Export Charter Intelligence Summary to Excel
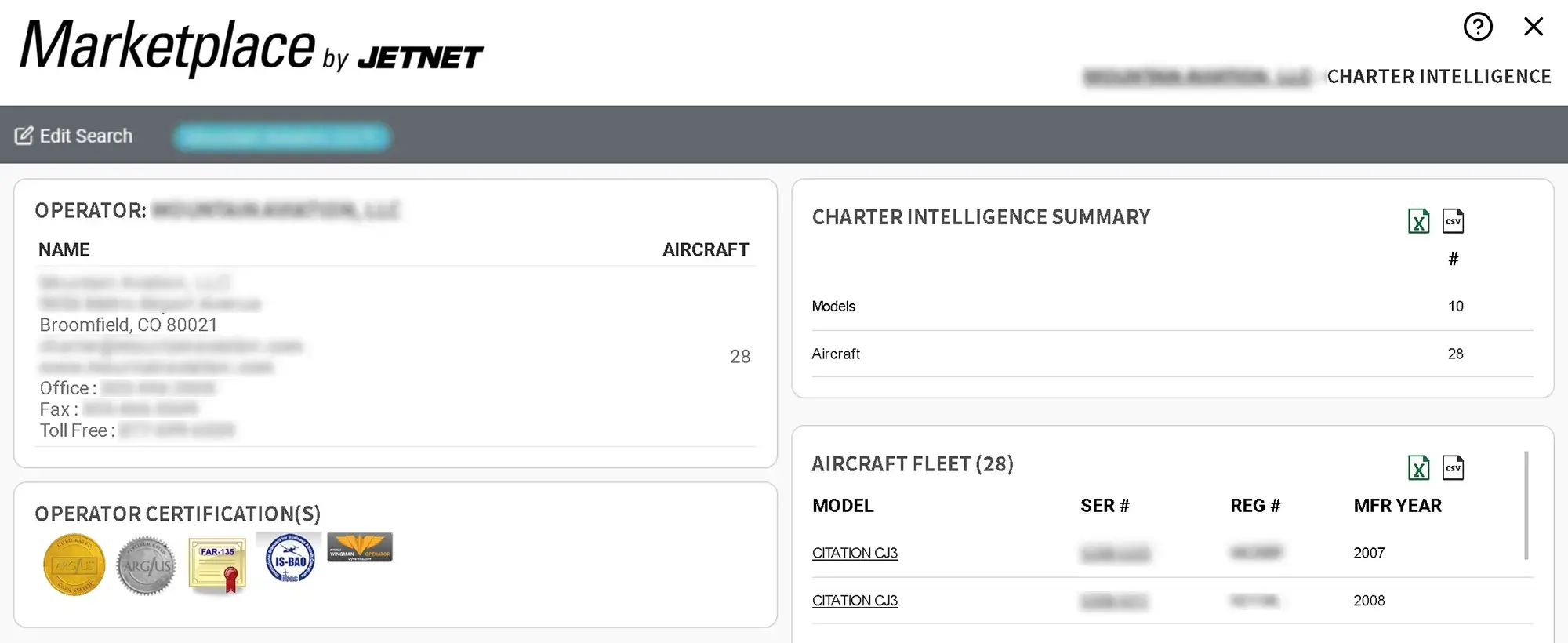 coord(1418,221)
